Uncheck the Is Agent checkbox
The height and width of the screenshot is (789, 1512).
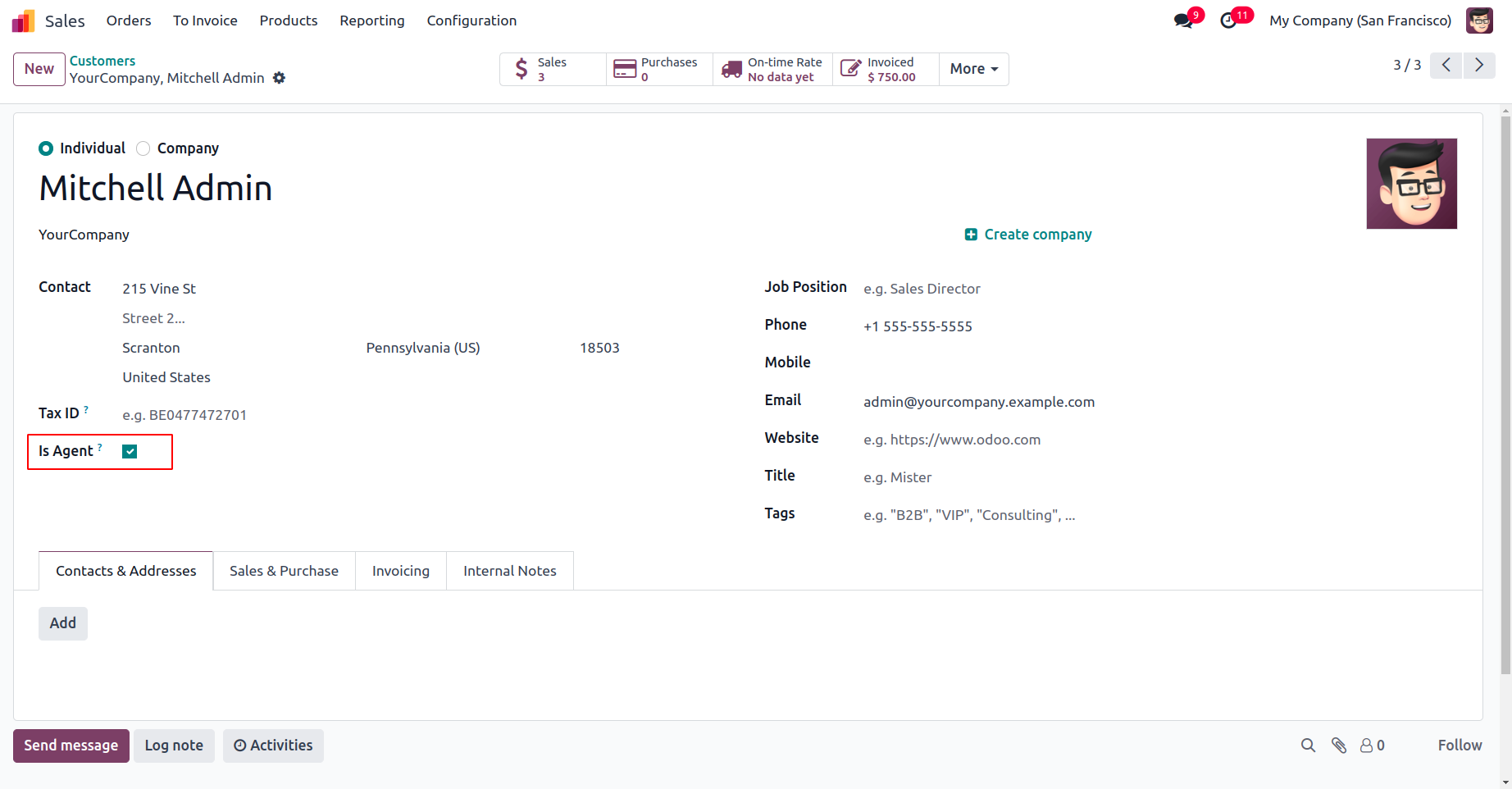[130, 452]
